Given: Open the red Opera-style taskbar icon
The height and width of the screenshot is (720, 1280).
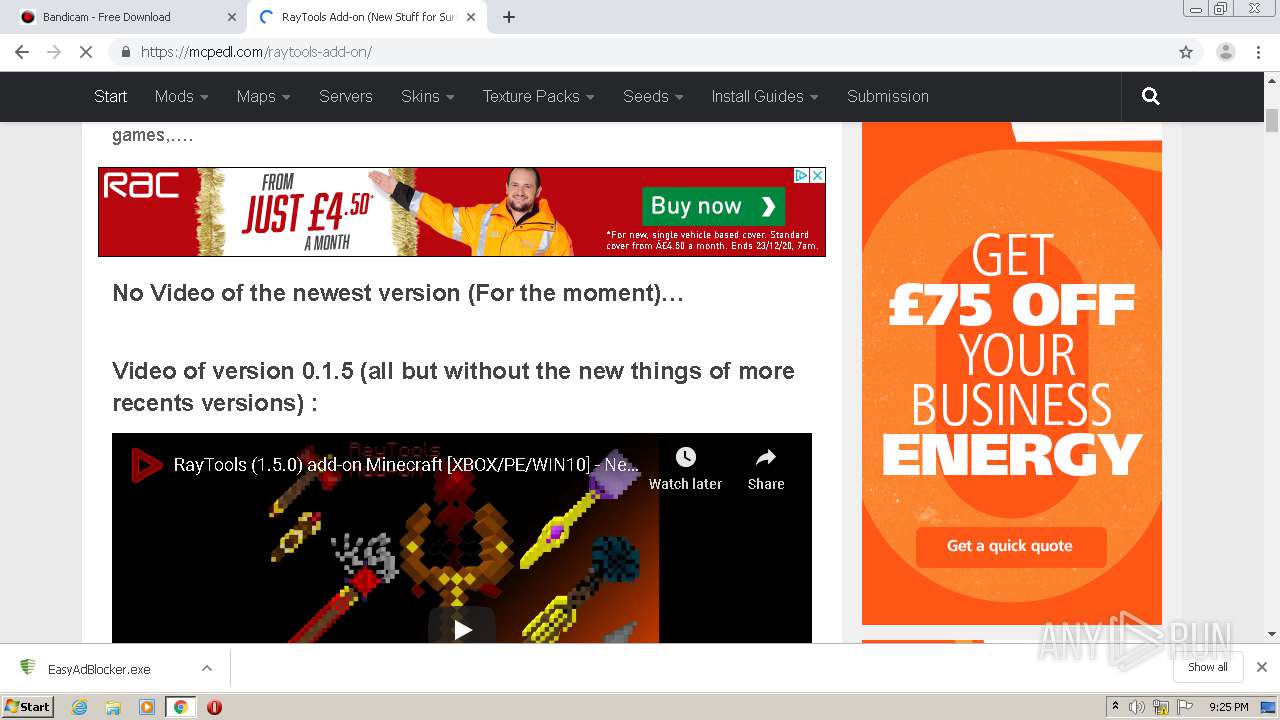Looking at the screenshot, I should click(x=214, y=707).
